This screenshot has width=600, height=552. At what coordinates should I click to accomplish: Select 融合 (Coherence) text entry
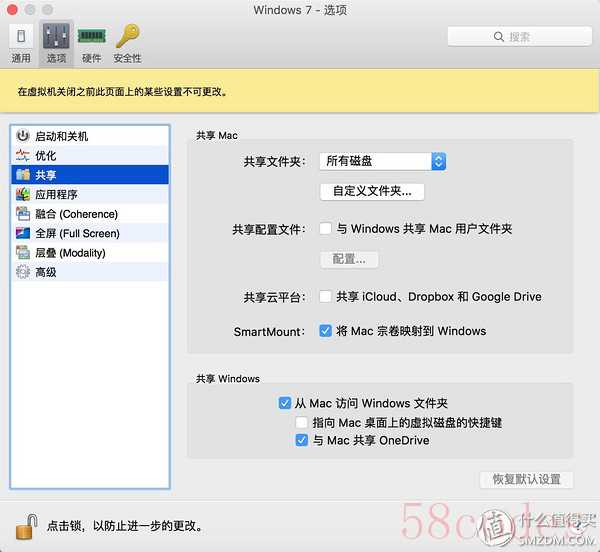point(76,214)
